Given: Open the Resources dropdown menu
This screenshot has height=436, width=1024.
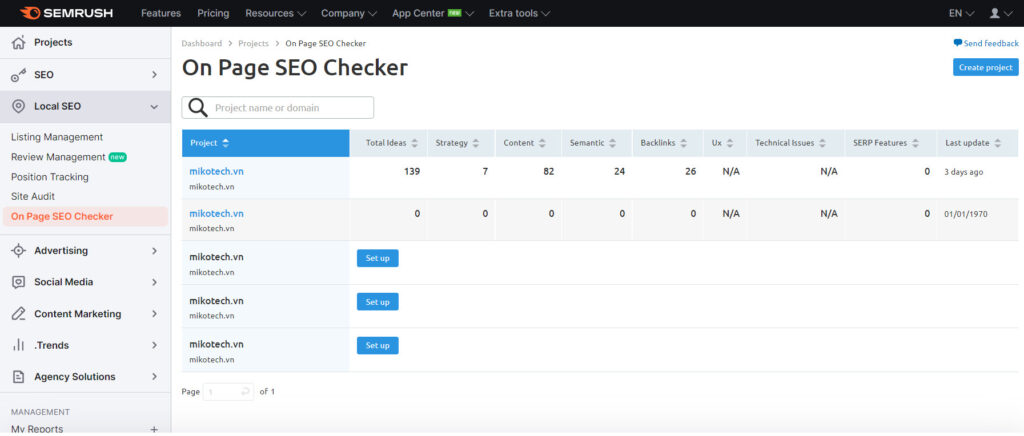Looking at the screenshot, I should pyautogui.click(x=276, y=13).
